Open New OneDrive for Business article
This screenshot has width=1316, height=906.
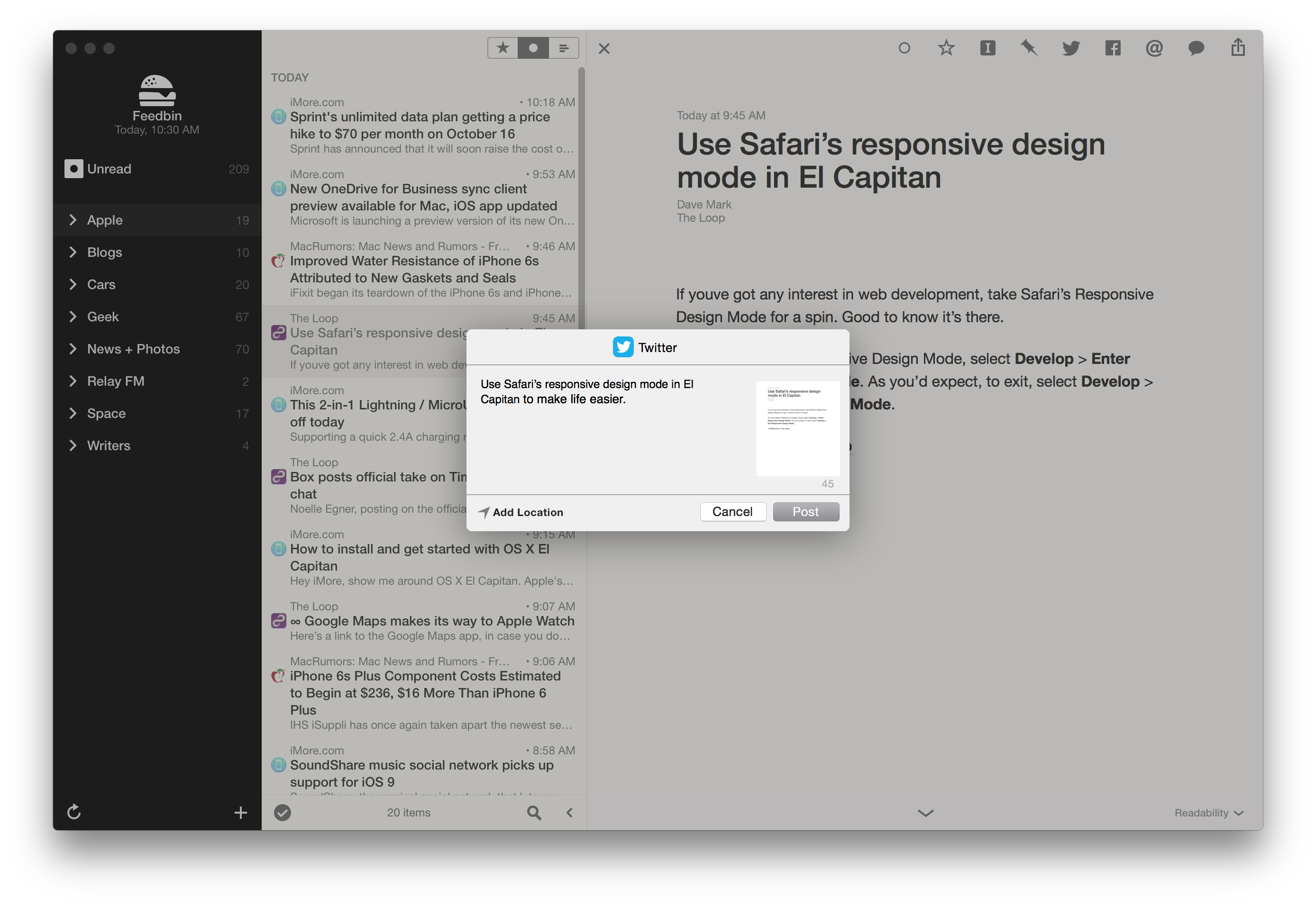(x=423, y=197)
